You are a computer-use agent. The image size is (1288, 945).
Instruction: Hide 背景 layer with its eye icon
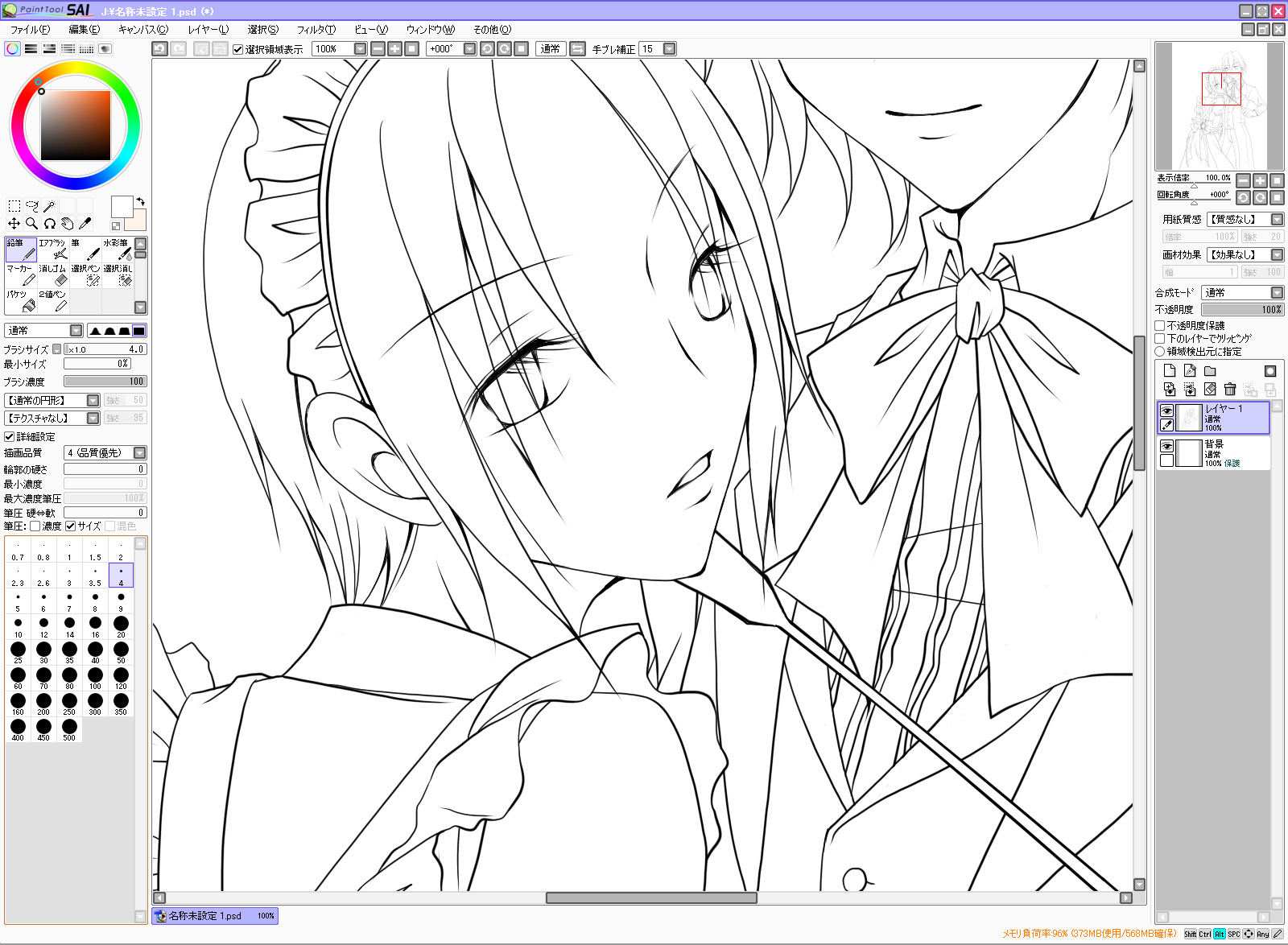click(x=1166, y=446)
